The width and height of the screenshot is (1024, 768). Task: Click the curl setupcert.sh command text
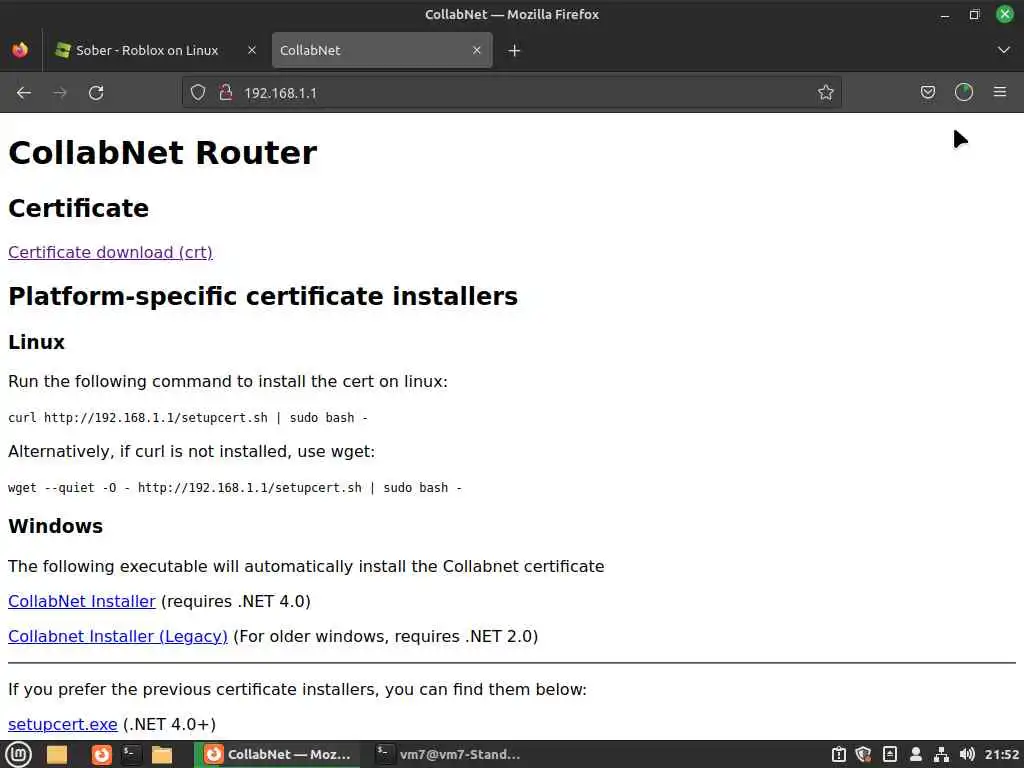click(x=187, y=418)
